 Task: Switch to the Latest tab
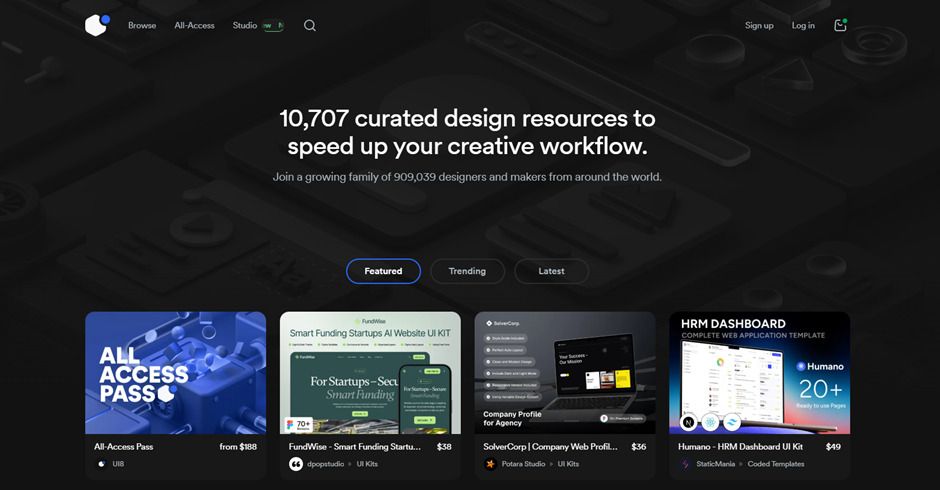tap(551, 271)
